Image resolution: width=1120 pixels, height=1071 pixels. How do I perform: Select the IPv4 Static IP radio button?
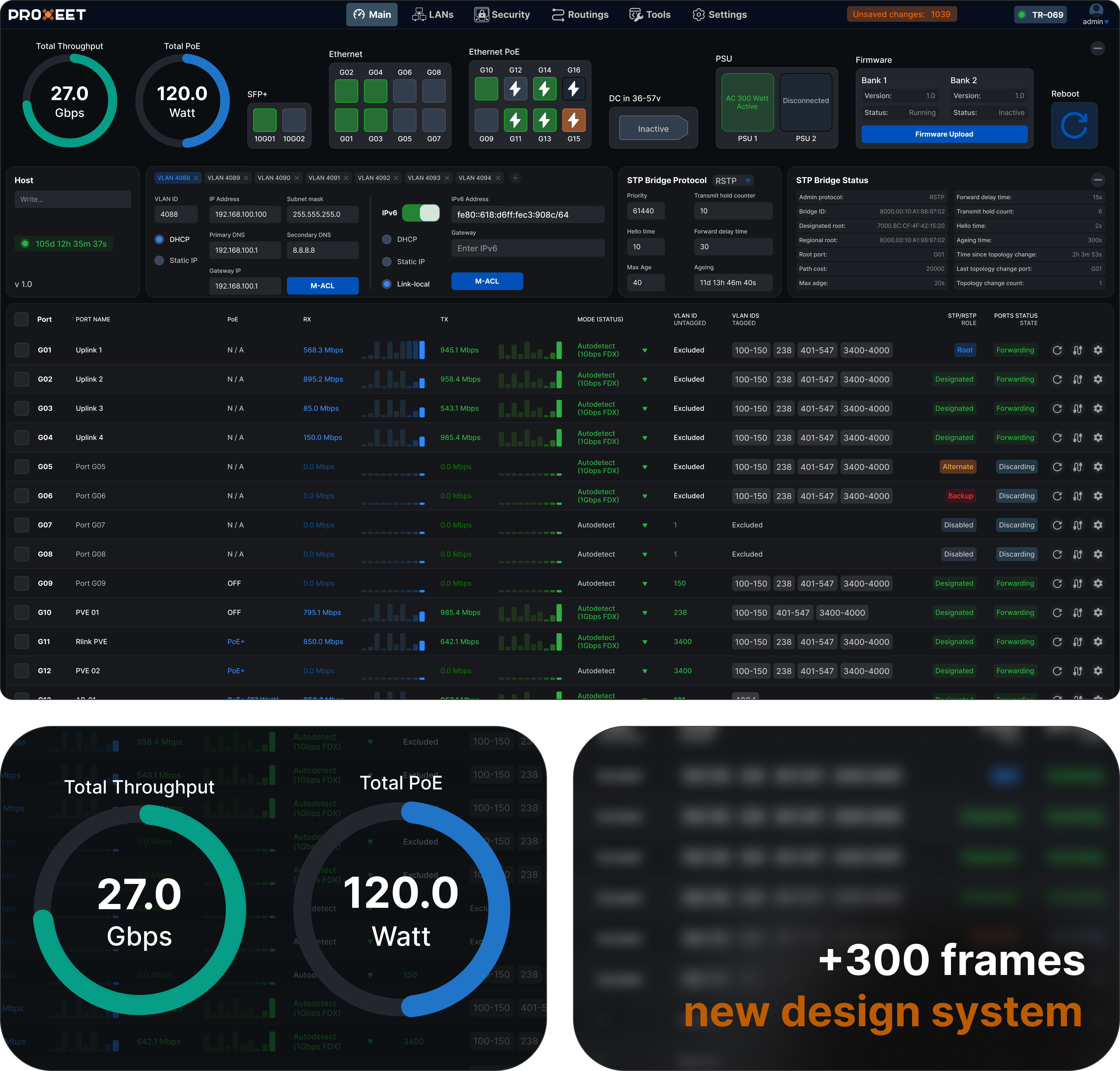click(x=159, y=260)
